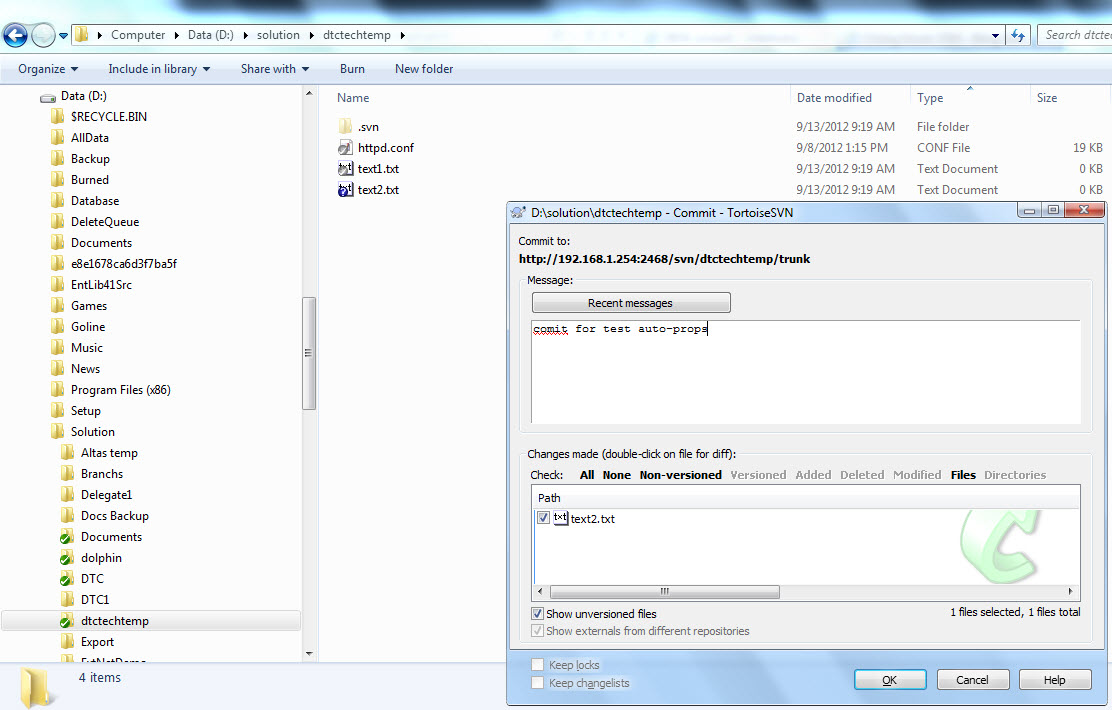Image resolution: width=1112 pixels, height=710 pixels.
Task: Expand the solution breadcrumb arrow
Action: [x=311, y=35]
